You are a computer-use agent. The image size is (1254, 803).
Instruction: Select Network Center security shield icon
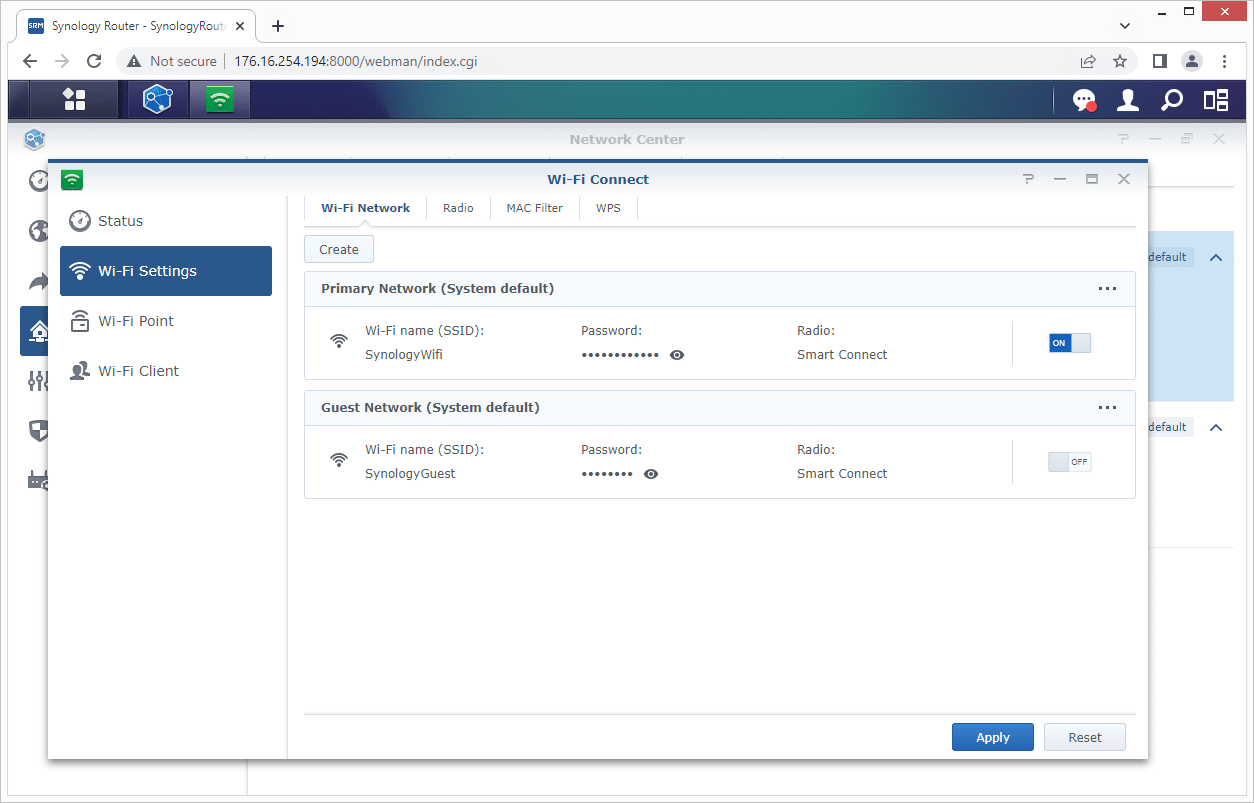pyautogui.click(x=38, y=431)
